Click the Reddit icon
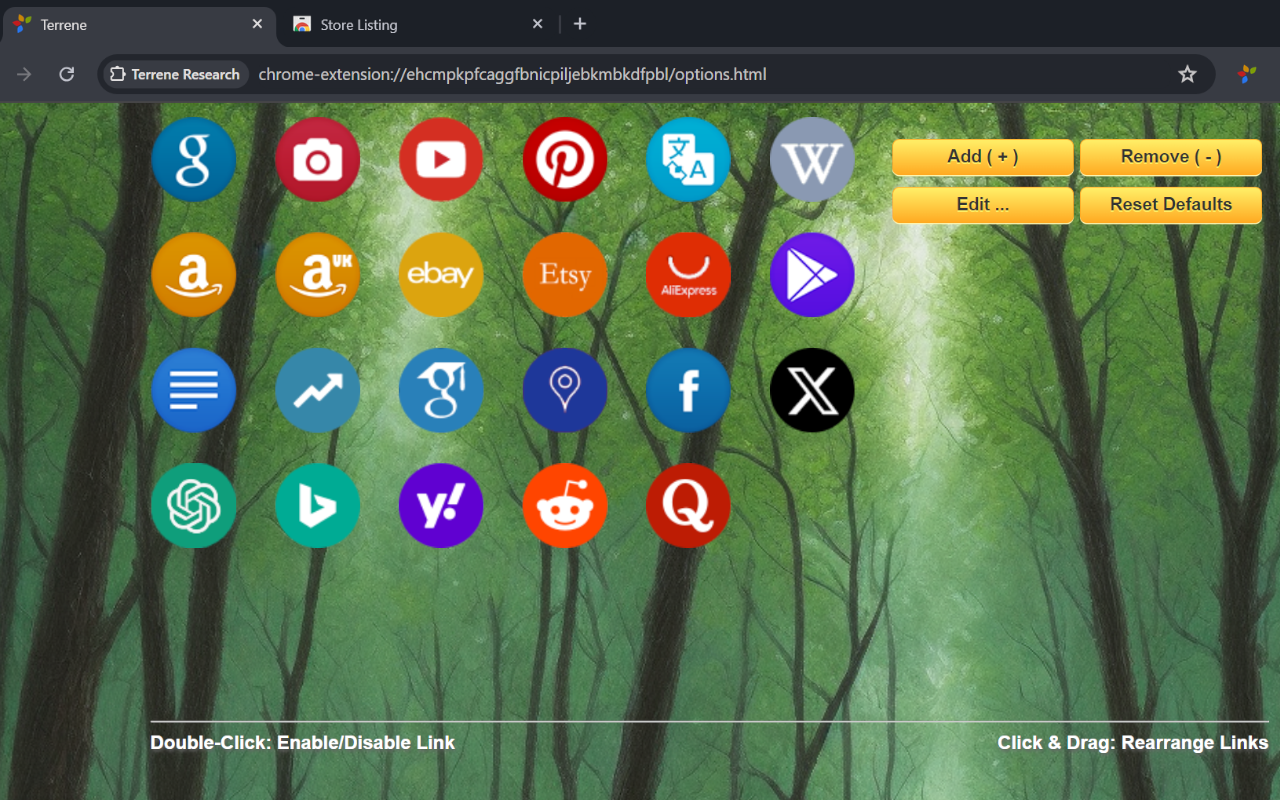The image size is (1280, 800). [565, 505]
